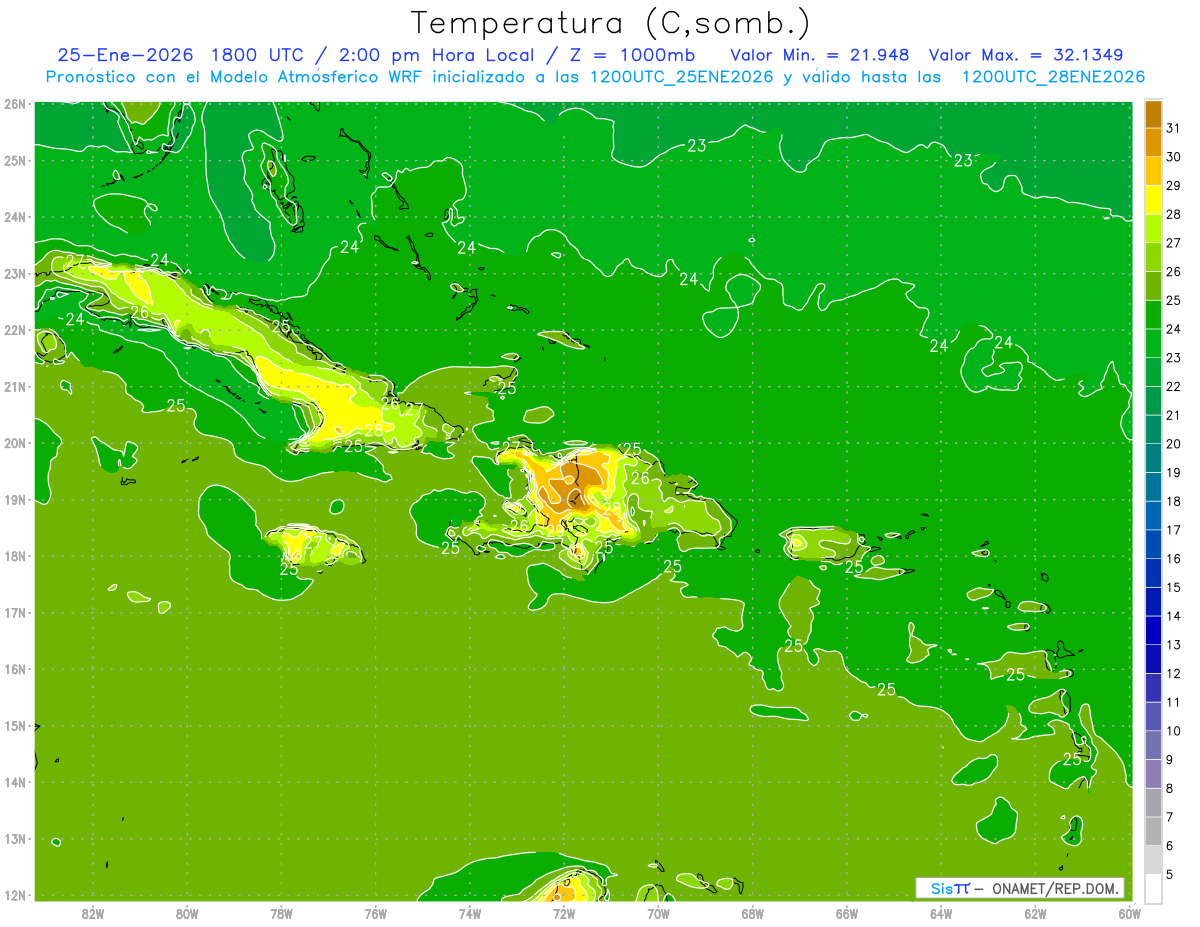Click the 'Z = 1000mb' level text

pos(633,55)
